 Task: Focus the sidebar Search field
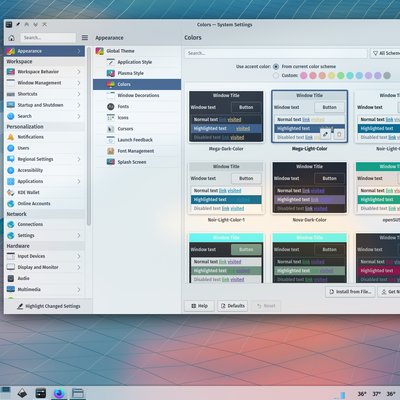coord(48,38)
